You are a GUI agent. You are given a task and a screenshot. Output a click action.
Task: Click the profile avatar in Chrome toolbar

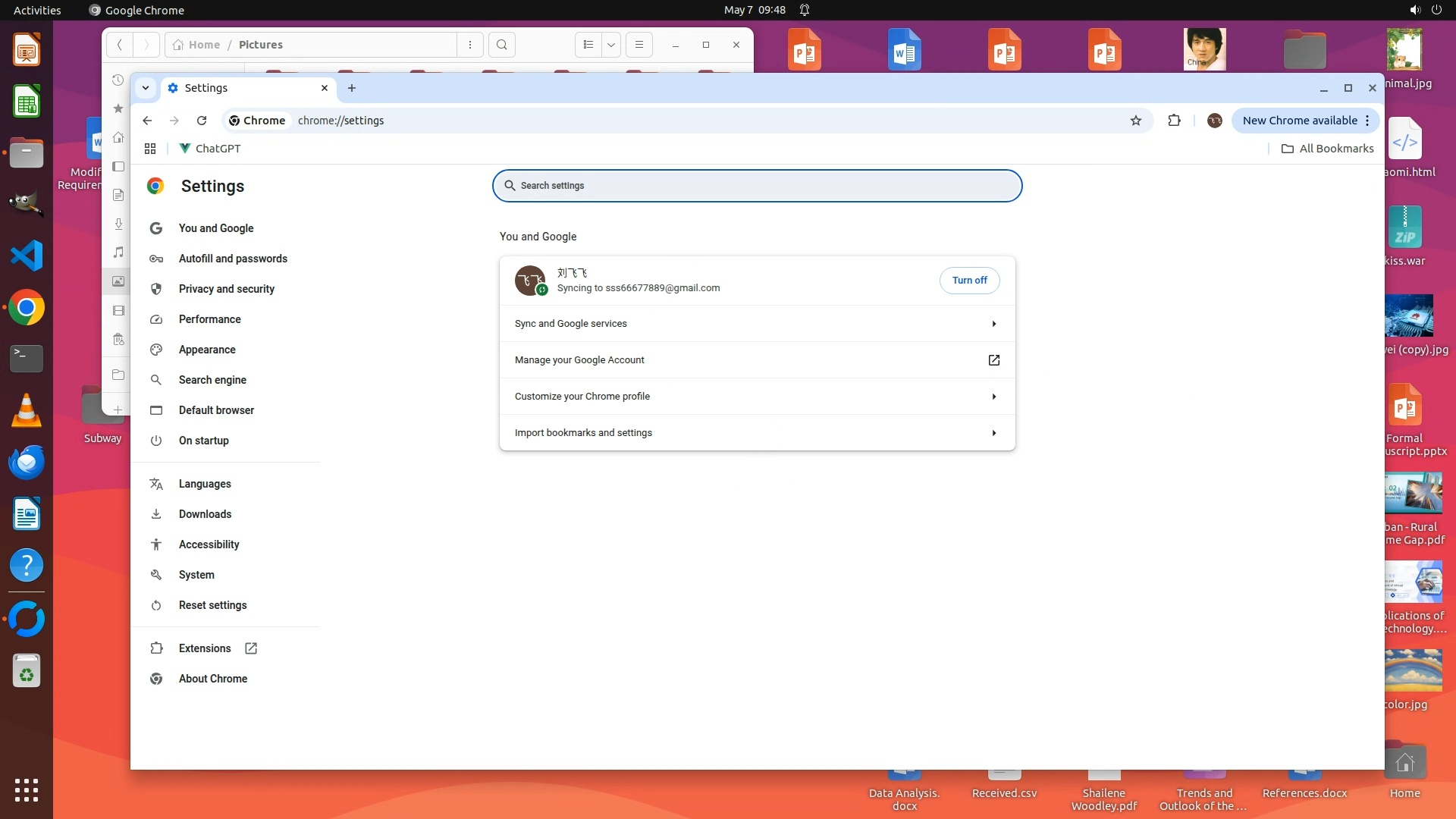(1214, 121)
